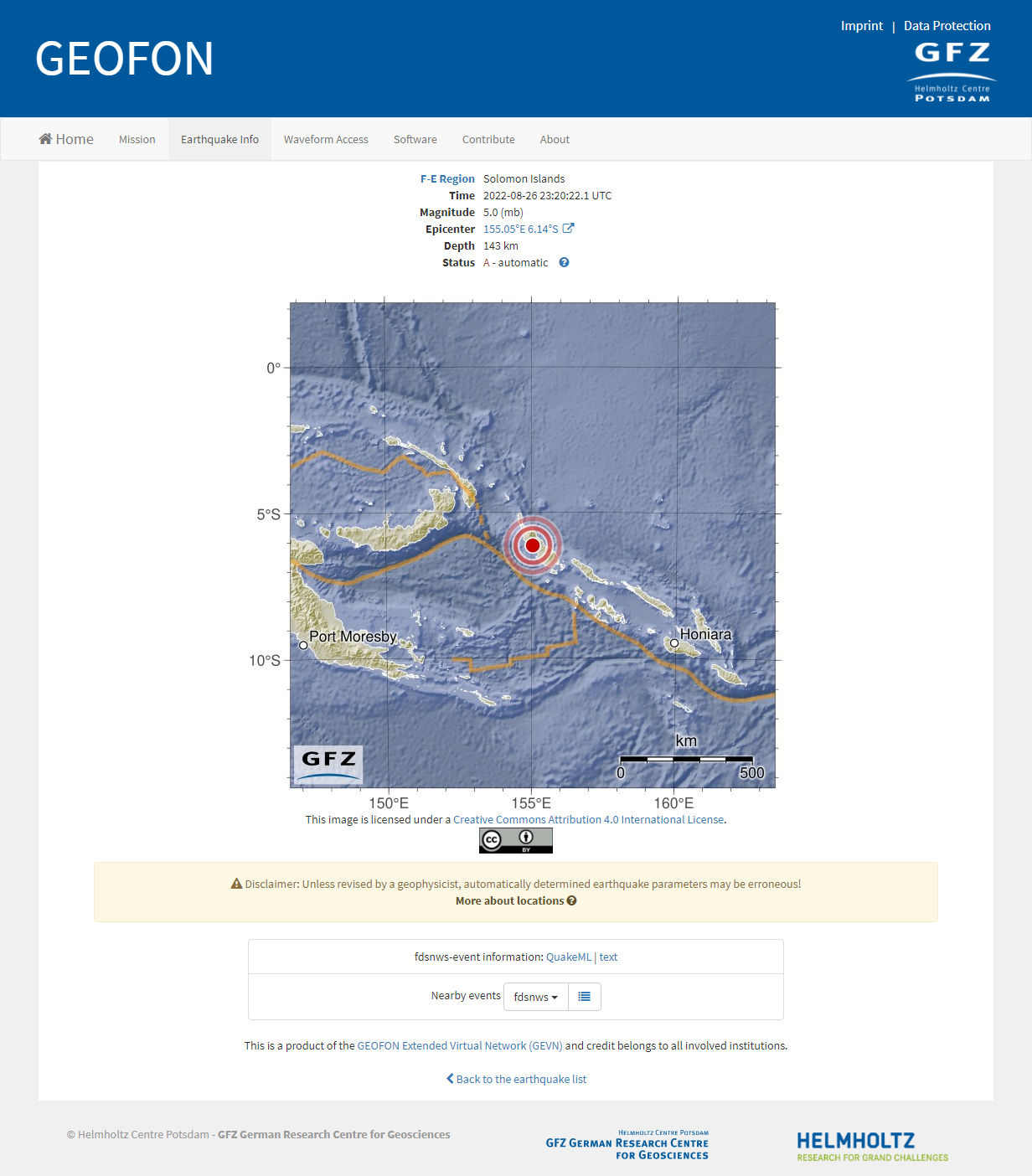Image resolution: width=1032 pixels, height=1176 pixels.
Task: Click the GEOFON site title
Action: (x=124, y=59)
